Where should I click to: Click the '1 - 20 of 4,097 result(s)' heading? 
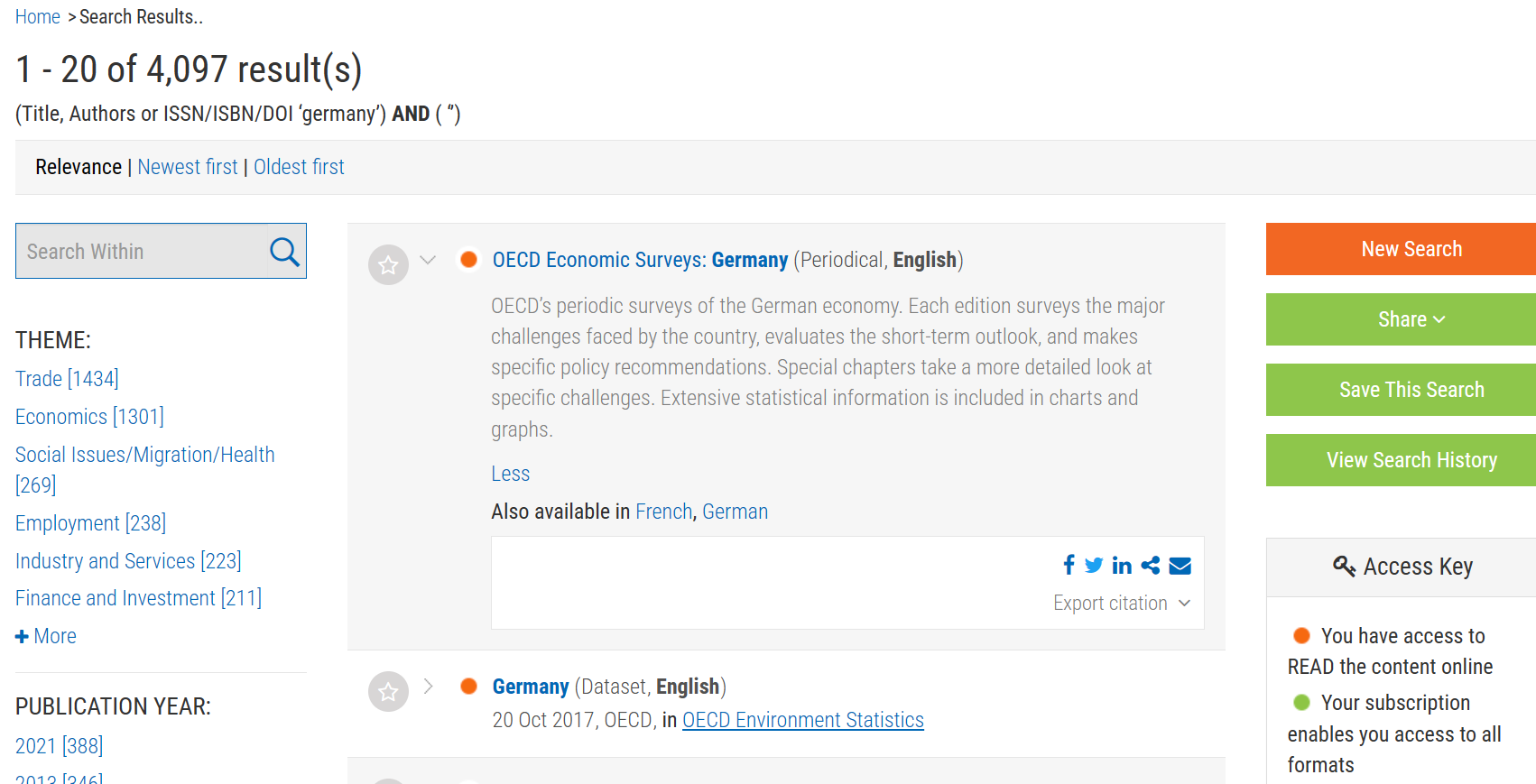[x=189, y=69]
